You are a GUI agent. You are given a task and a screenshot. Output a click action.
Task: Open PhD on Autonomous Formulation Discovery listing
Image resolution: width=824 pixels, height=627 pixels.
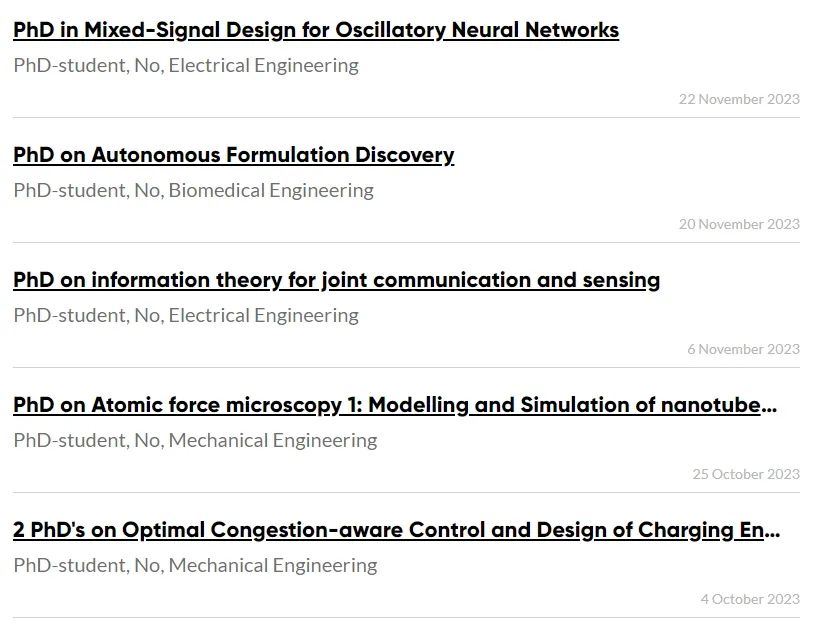click(x=233, y=155)
